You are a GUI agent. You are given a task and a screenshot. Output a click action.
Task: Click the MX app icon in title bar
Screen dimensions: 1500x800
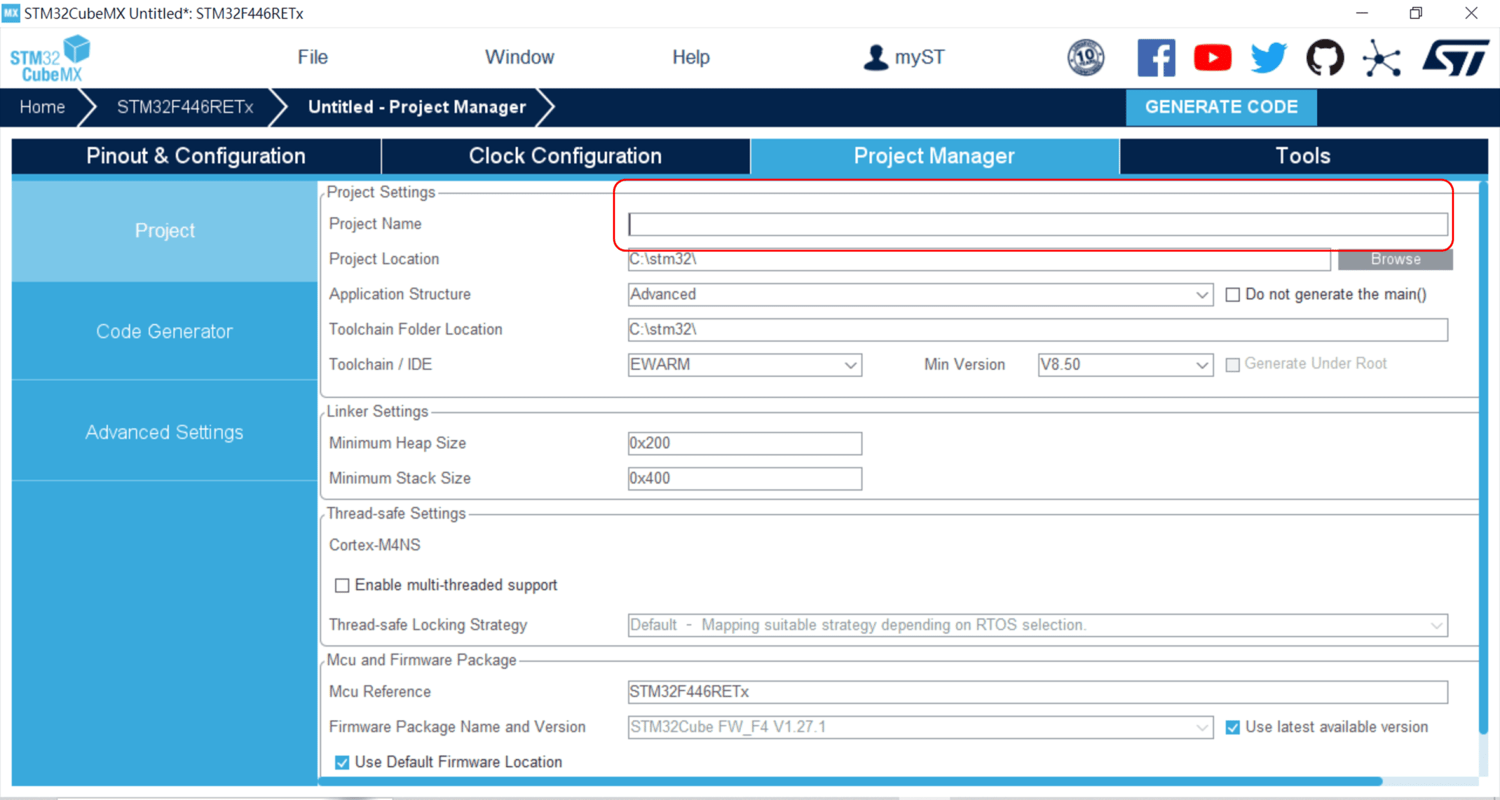pyautogui.click(x=11, y=13)
